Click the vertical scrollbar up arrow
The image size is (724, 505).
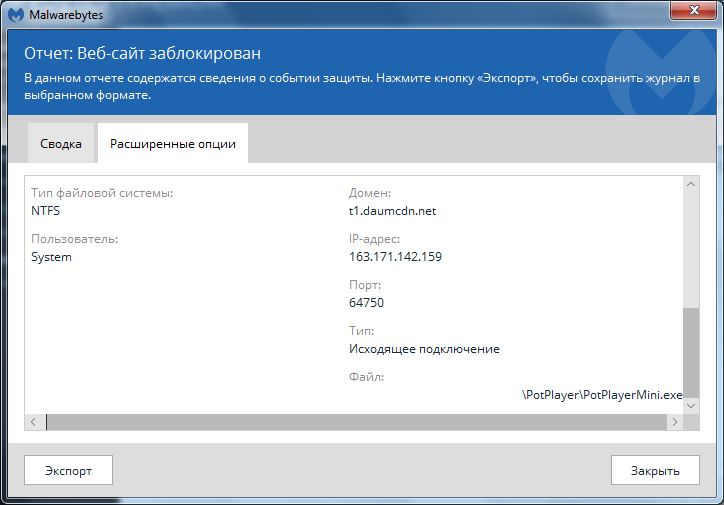point(691,184)
